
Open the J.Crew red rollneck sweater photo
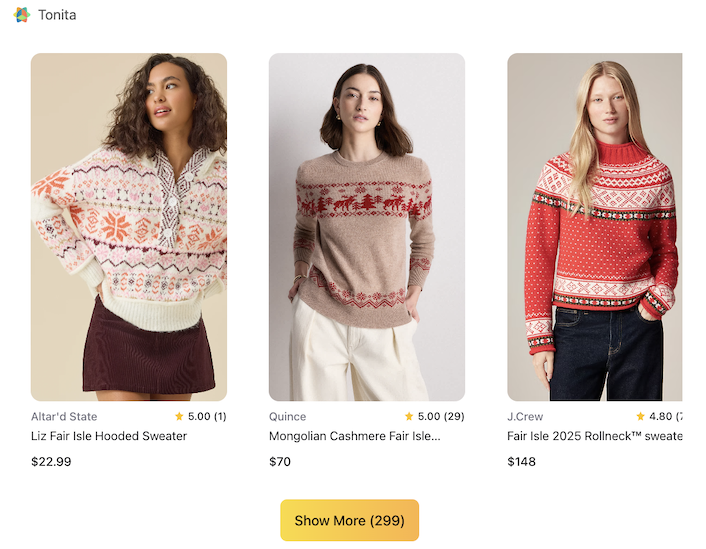[x=594, y=227]
